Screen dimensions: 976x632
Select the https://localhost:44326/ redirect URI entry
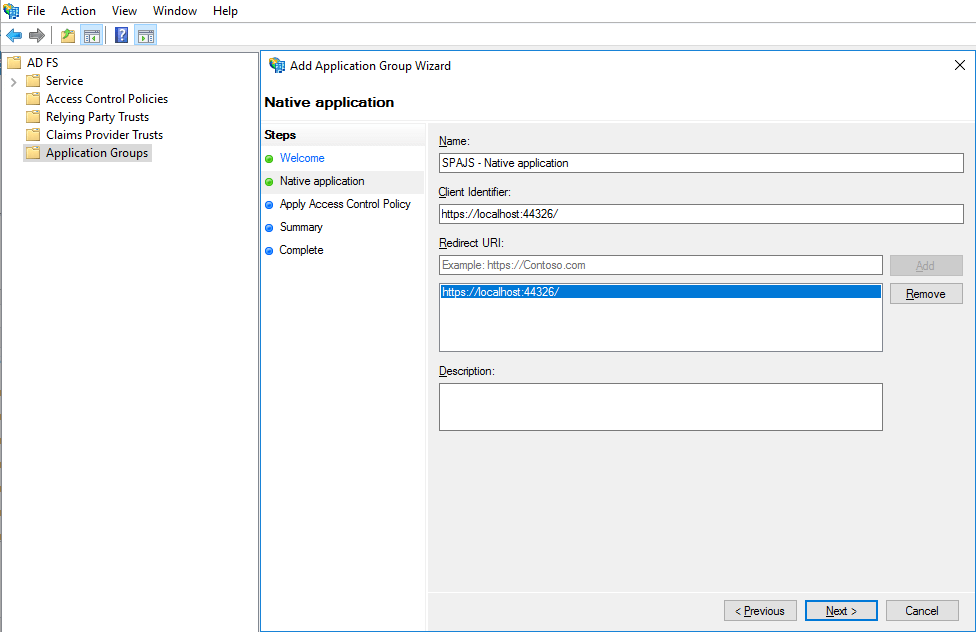coord(660,291)
